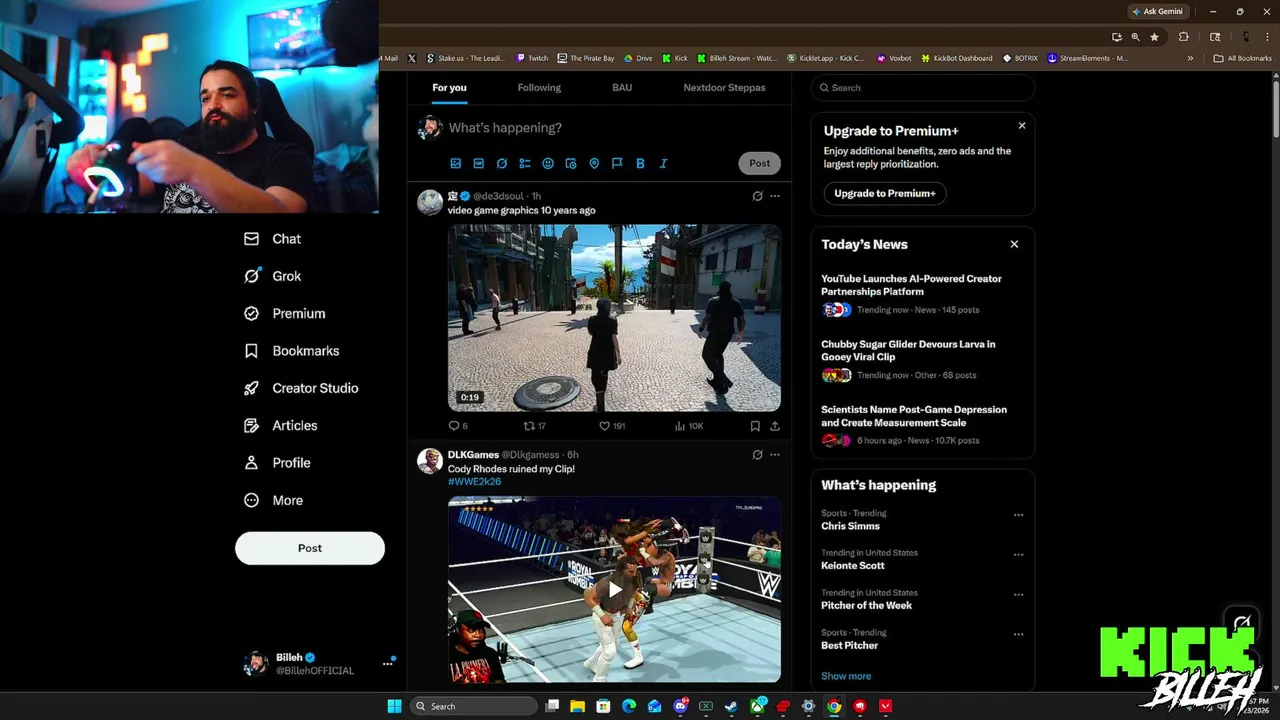The width and height of the screenshot is (1280, 720).
Task: View analytics of de3dsoul post
Action: [689, 426]
